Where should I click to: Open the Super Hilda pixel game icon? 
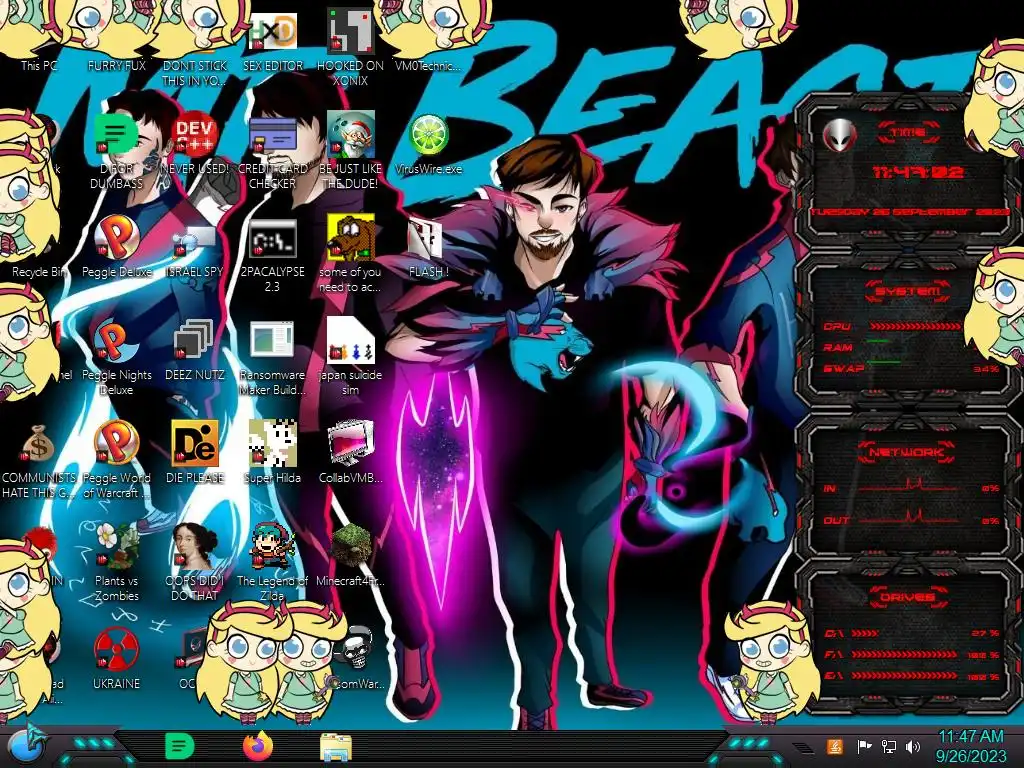[273, 443]
